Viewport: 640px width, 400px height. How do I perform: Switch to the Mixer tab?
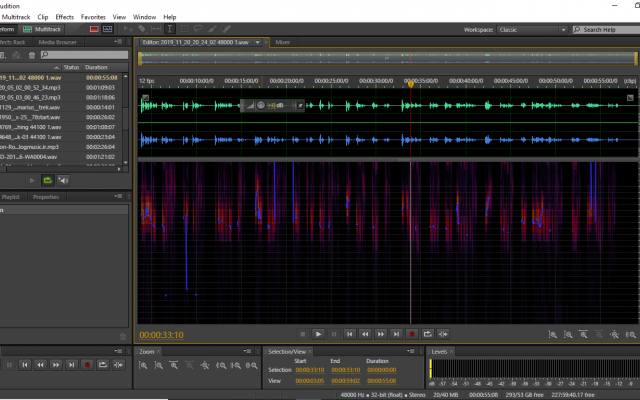pyautogui.click(x=282, y=42)
